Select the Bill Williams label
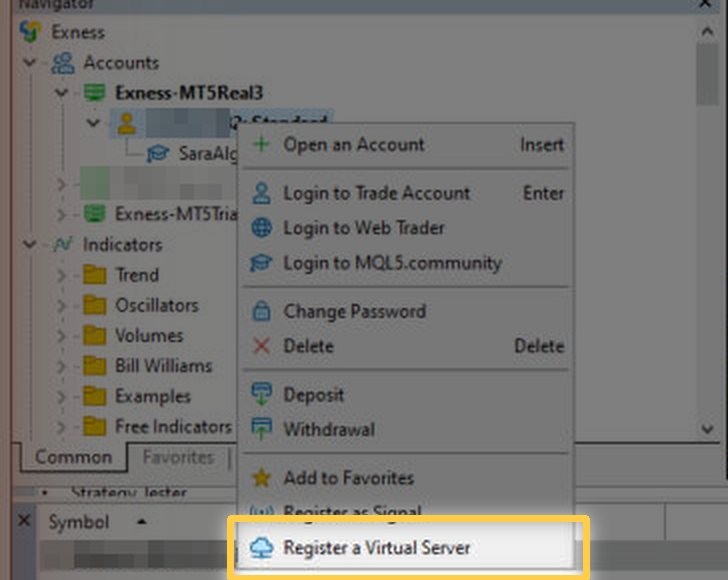This screenshot has height=580, width=728. [163, 366]
